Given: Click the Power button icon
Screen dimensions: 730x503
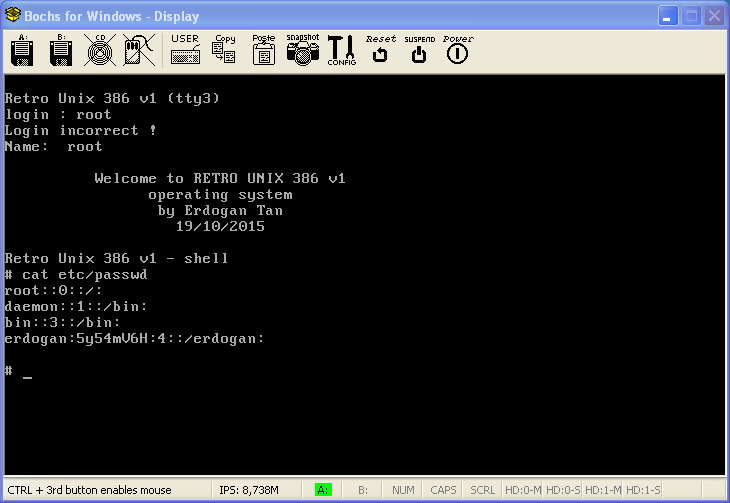Looking at the screenshot, I should click(x=457, y=50).
